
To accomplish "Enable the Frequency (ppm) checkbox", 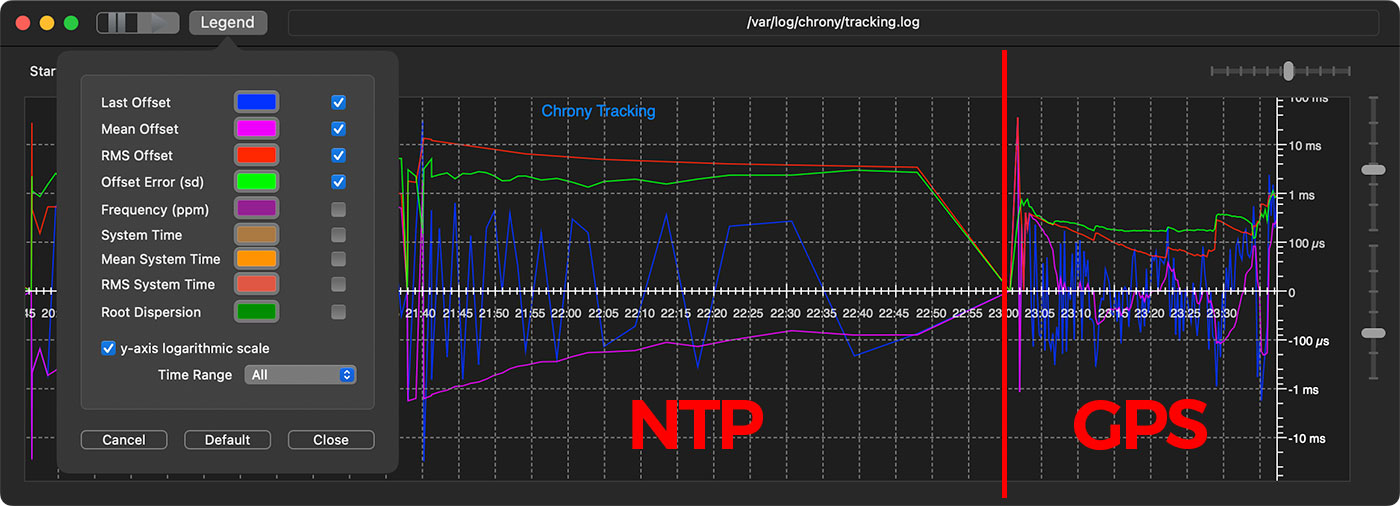I will [x=339, y=209].
